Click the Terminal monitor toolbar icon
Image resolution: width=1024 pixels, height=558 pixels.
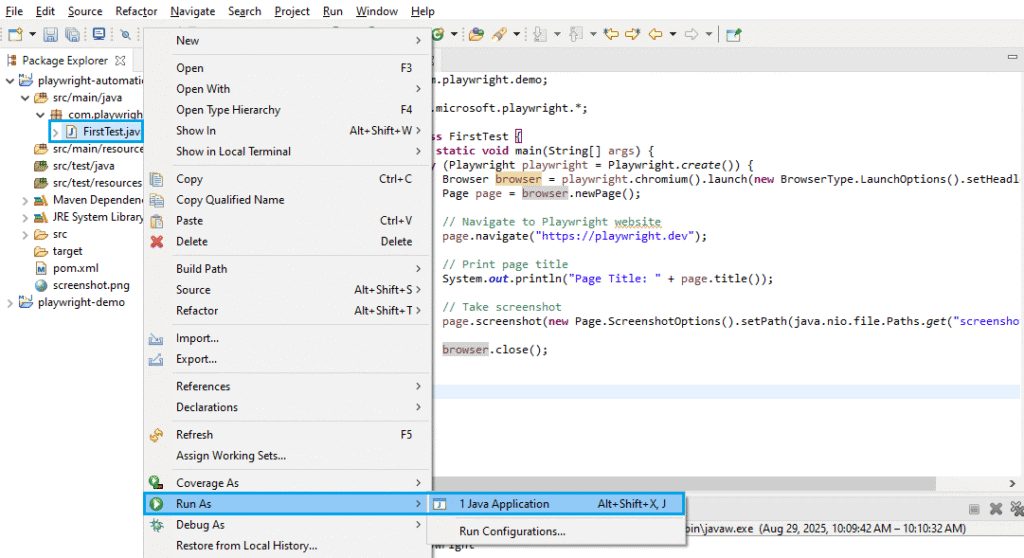[x=99, y=34]
